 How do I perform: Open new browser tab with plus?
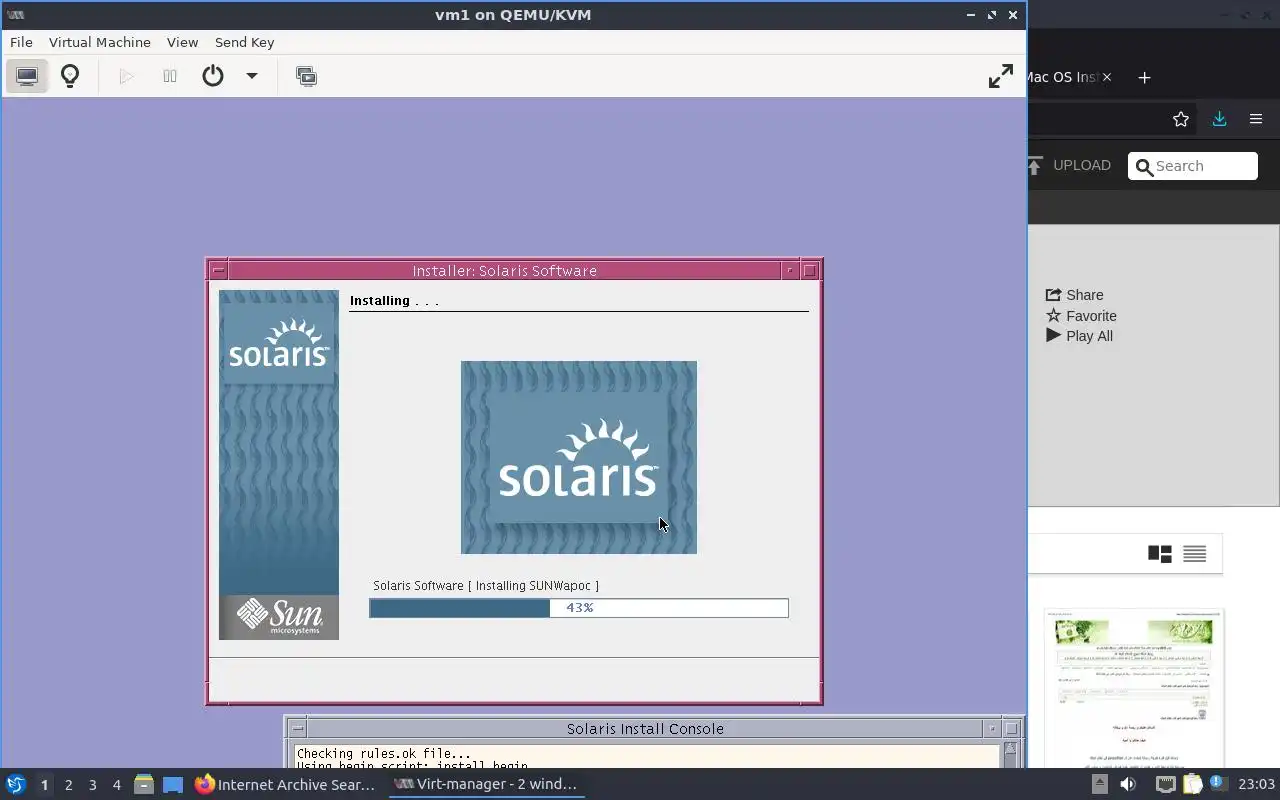[1144, 77]
